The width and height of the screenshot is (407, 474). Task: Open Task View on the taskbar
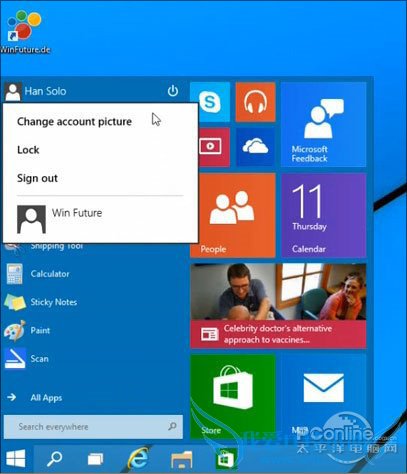(x=96, y=459)
